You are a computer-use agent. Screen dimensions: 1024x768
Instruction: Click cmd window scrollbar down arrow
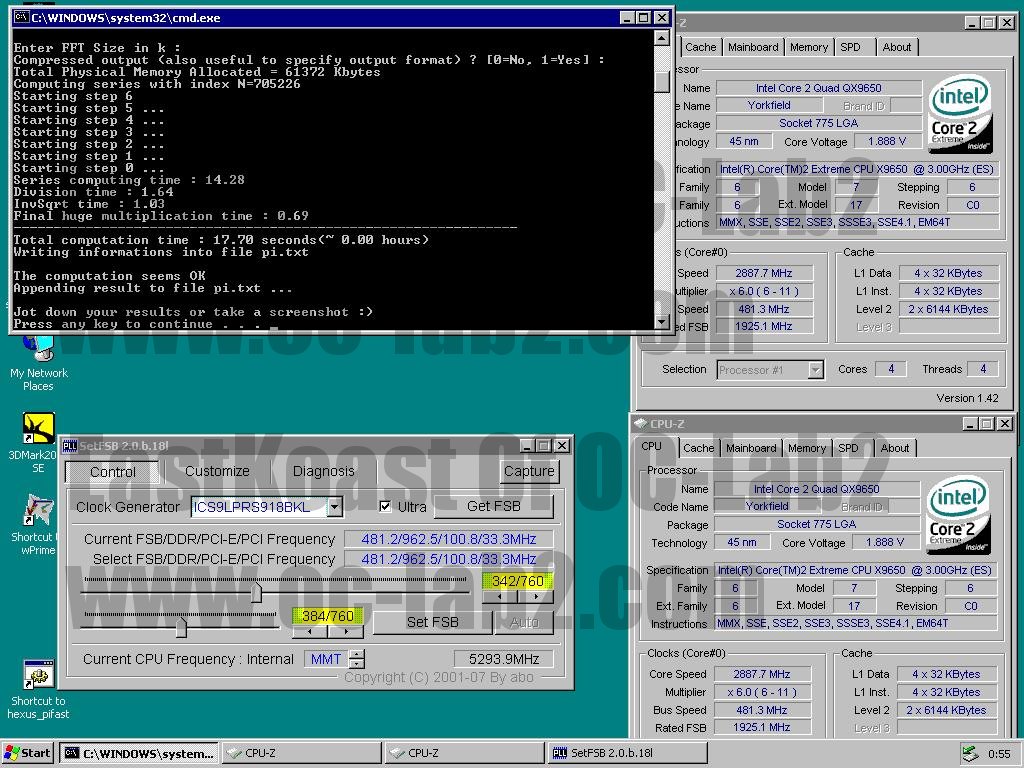coord(662,322)
